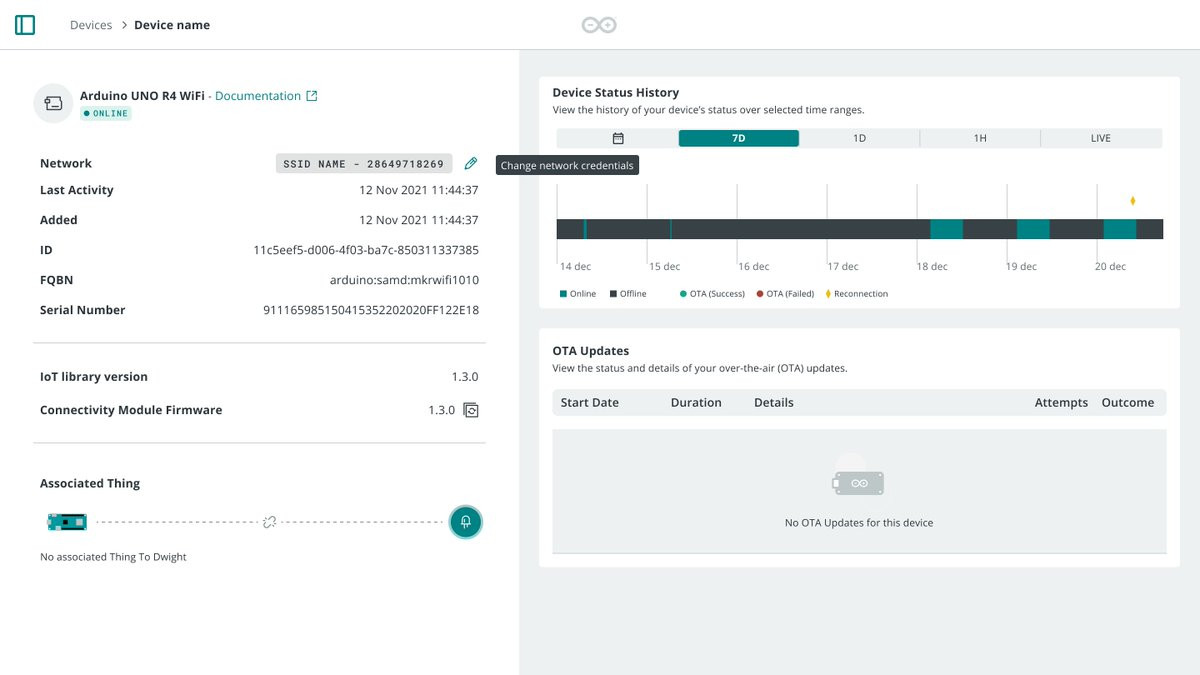Click the OTA (Success) legend entry
This screenshot has height=675, width=1200.
pos(712,294)
